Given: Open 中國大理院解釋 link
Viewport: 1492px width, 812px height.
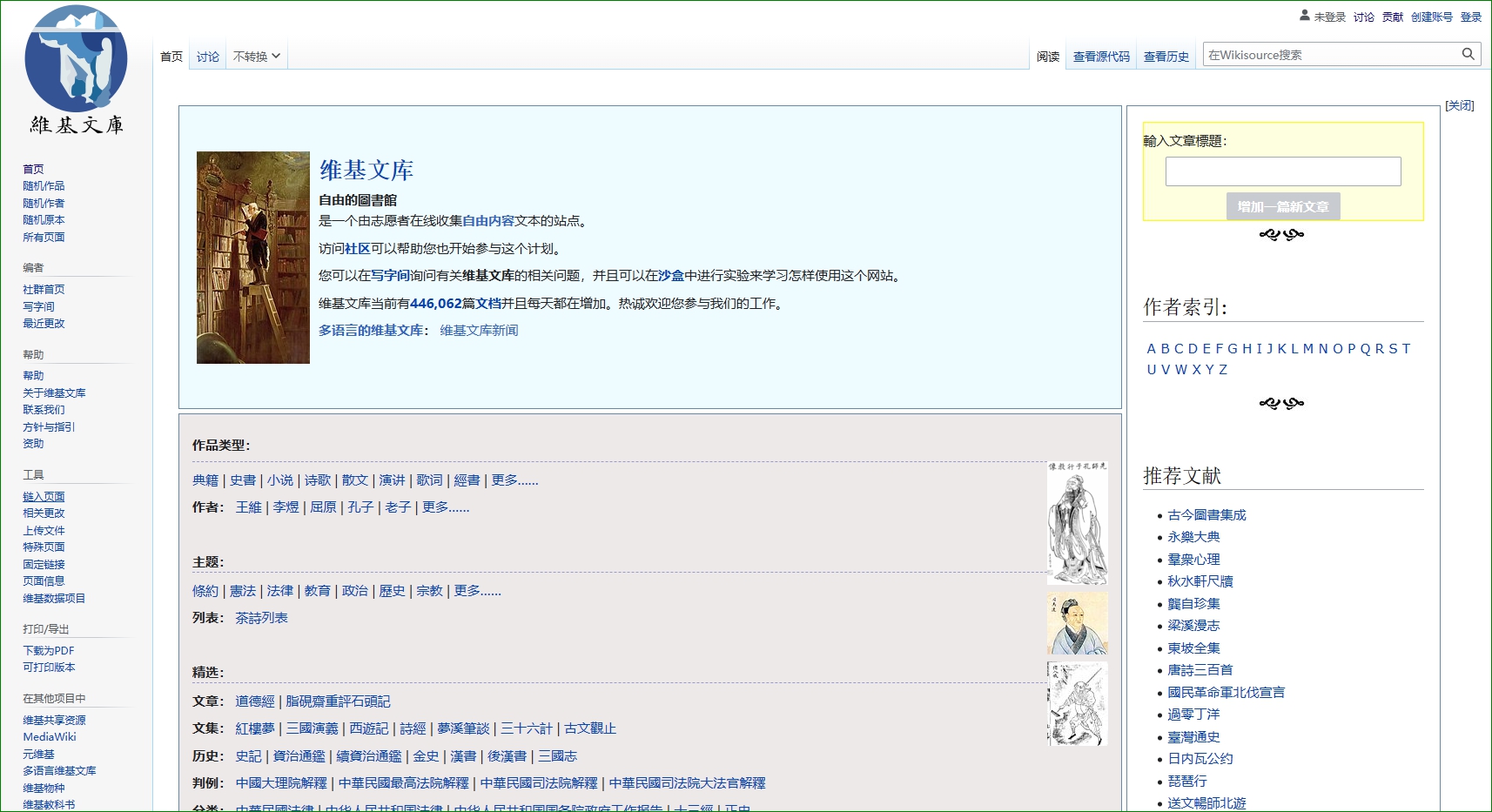Looking at the screenshot, I should pos(281,782).
